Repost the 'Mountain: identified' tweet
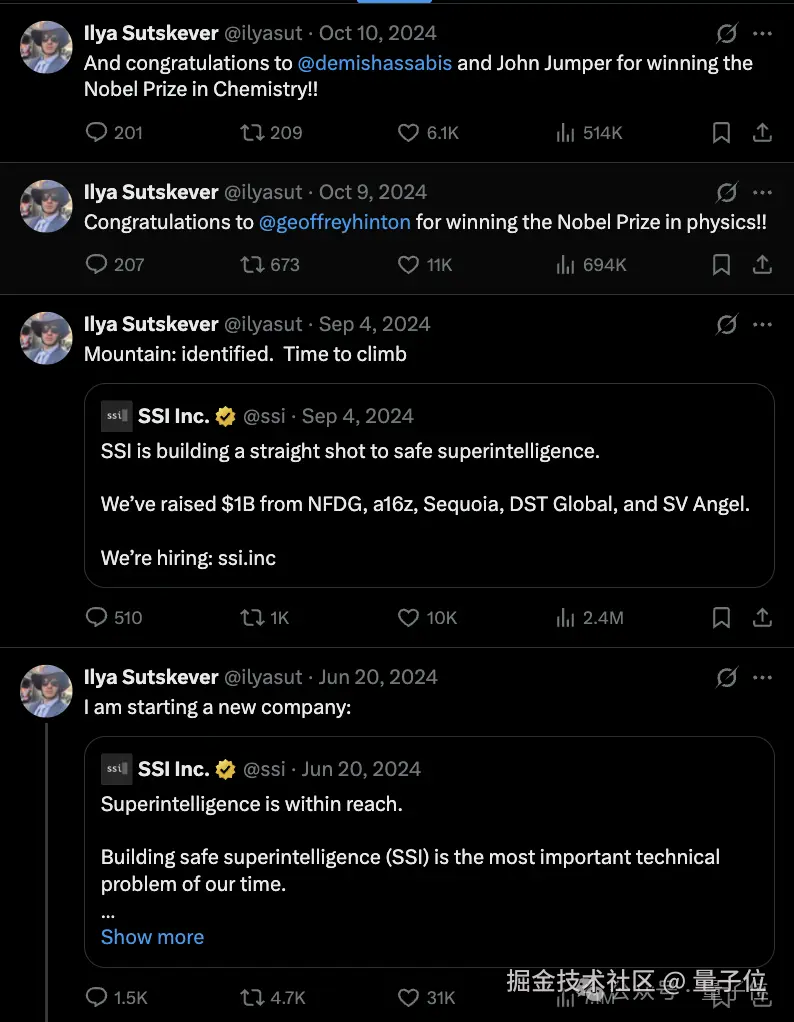Image resolution: width=794 pixels, height=1022 pixels. pos(253,617)
